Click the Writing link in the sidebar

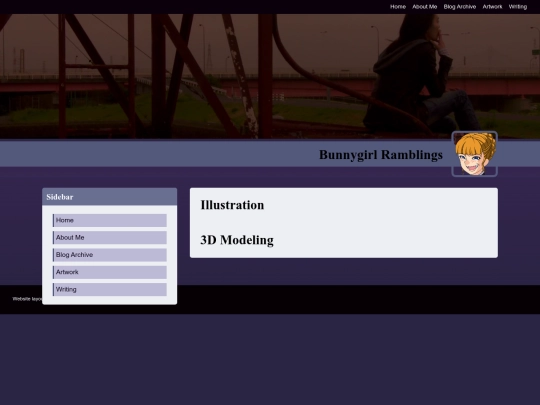(x=110, y=290)
